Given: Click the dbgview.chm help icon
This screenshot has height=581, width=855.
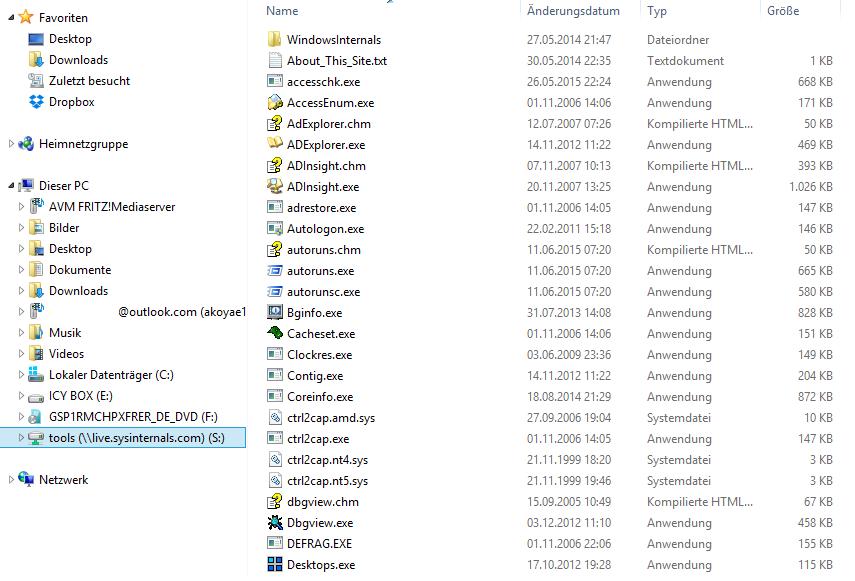Looking at the screenshot, I should click(275, 501).
